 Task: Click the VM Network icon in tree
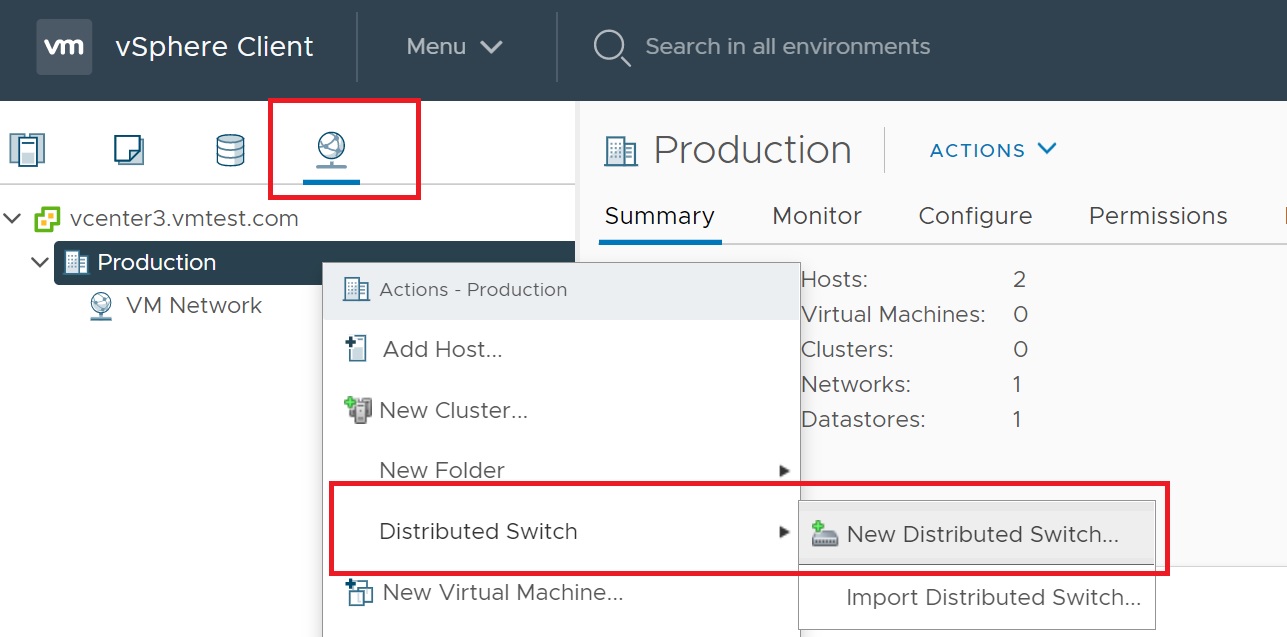pos(101,306)
